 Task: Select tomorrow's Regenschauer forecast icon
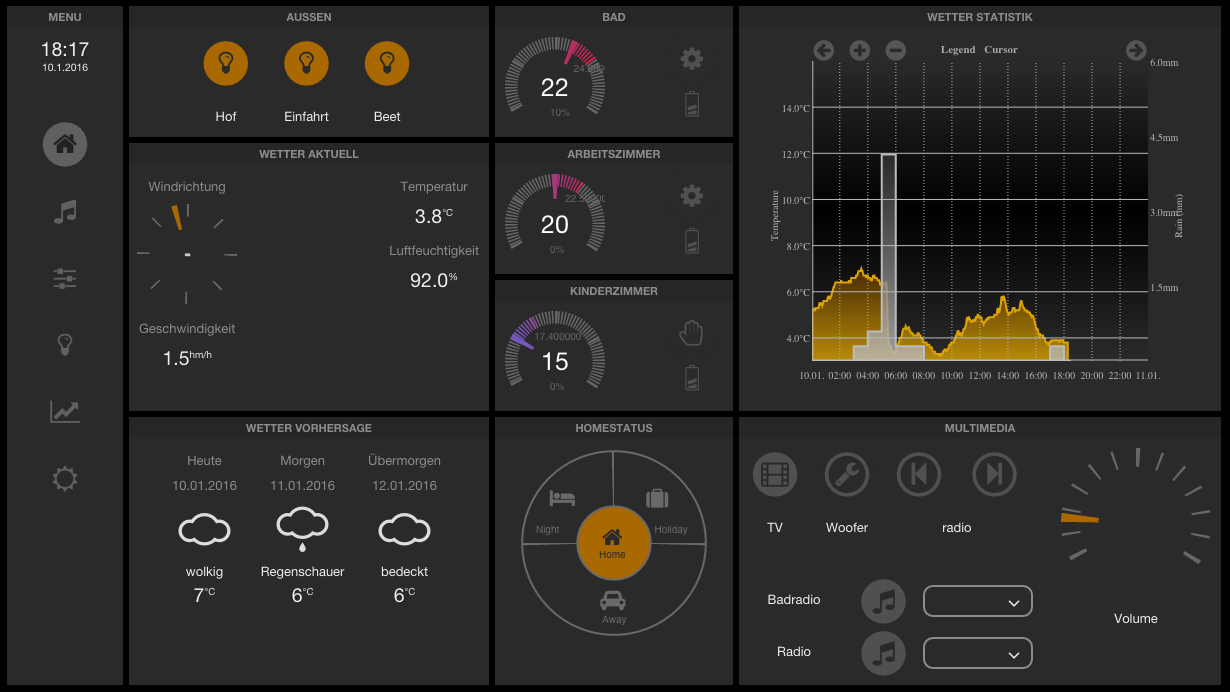303,530
